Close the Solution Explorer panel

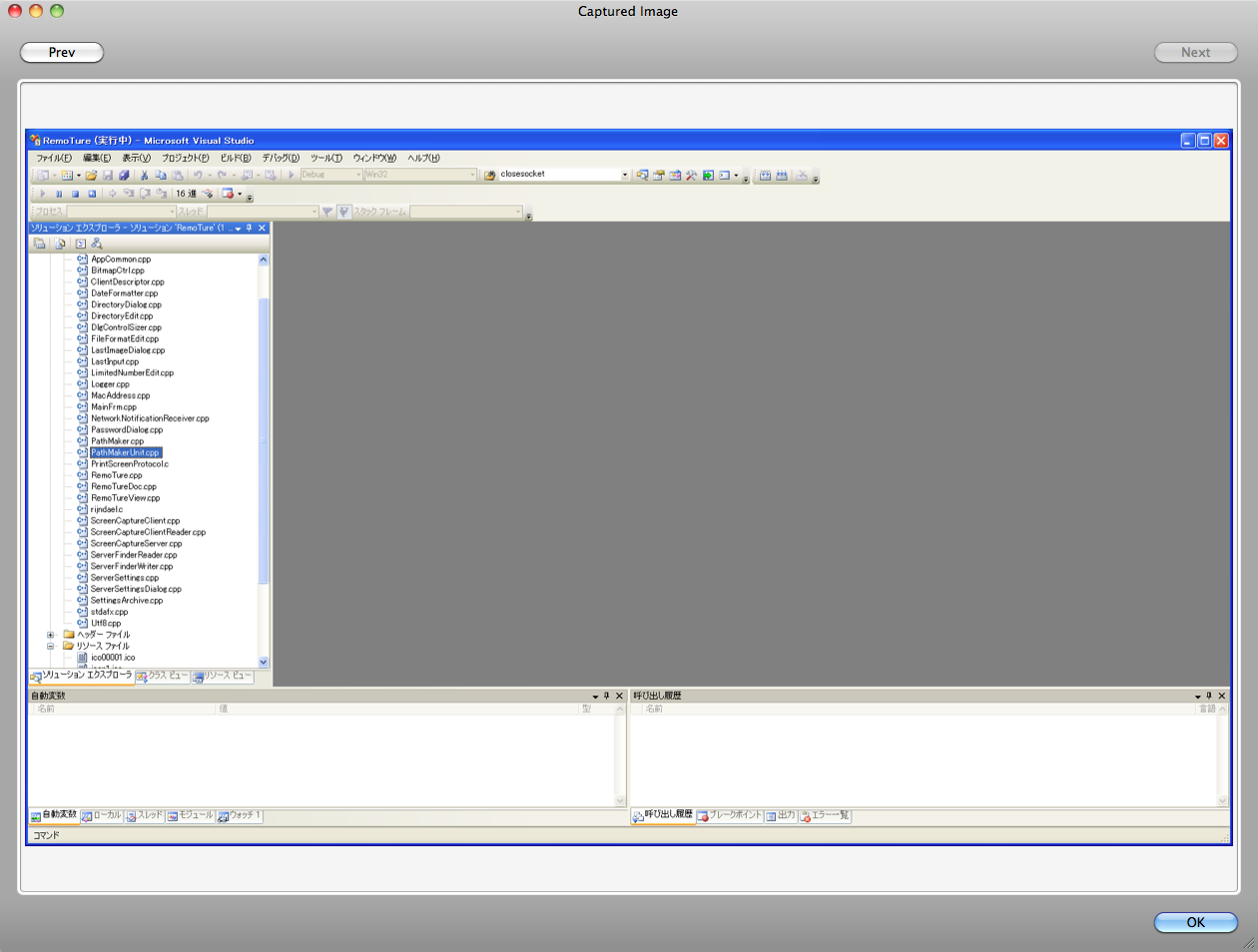[263, 229]
